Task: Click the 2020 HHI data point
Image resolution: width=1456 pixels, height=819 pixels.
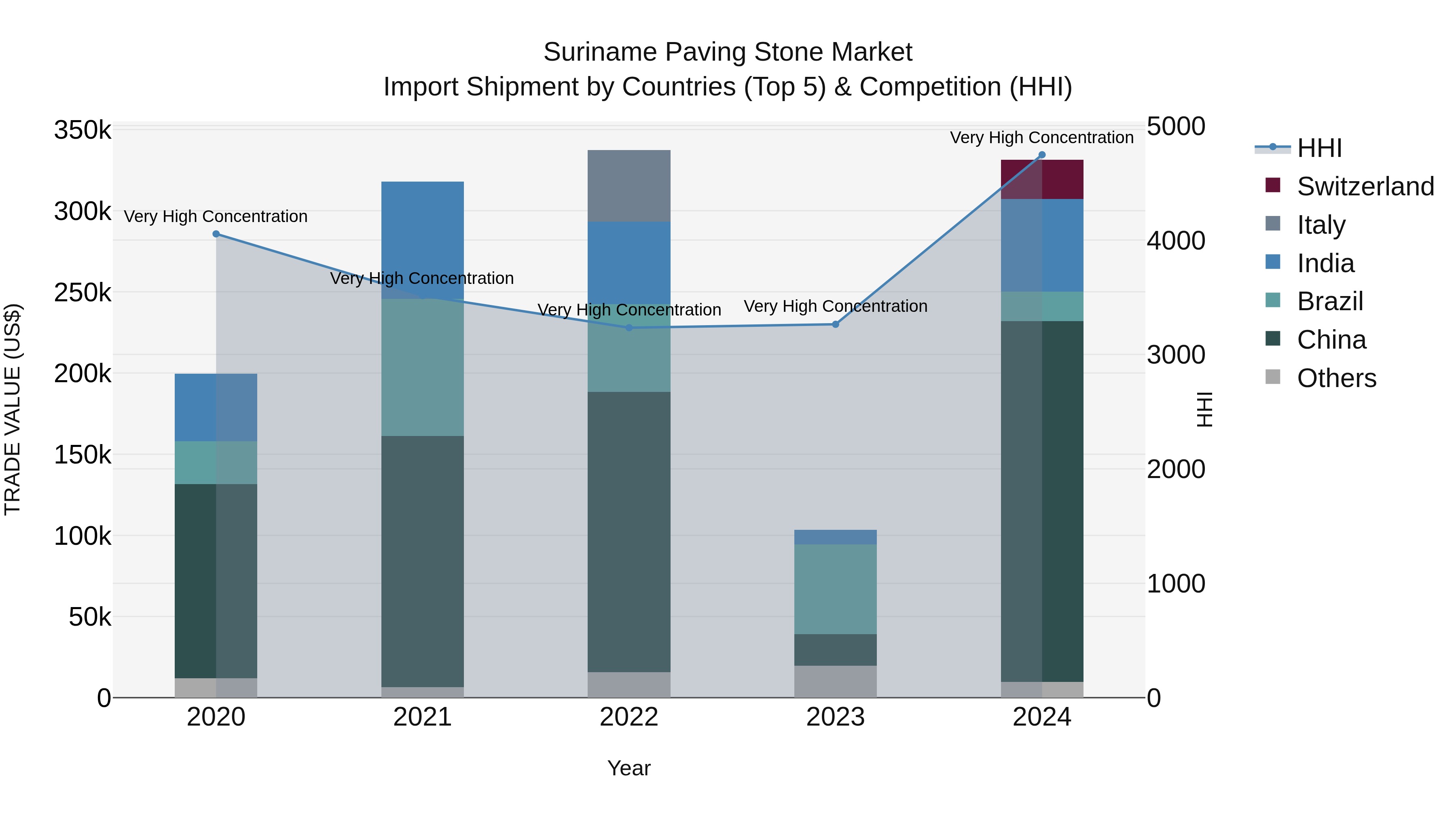Action: [216, 234]
